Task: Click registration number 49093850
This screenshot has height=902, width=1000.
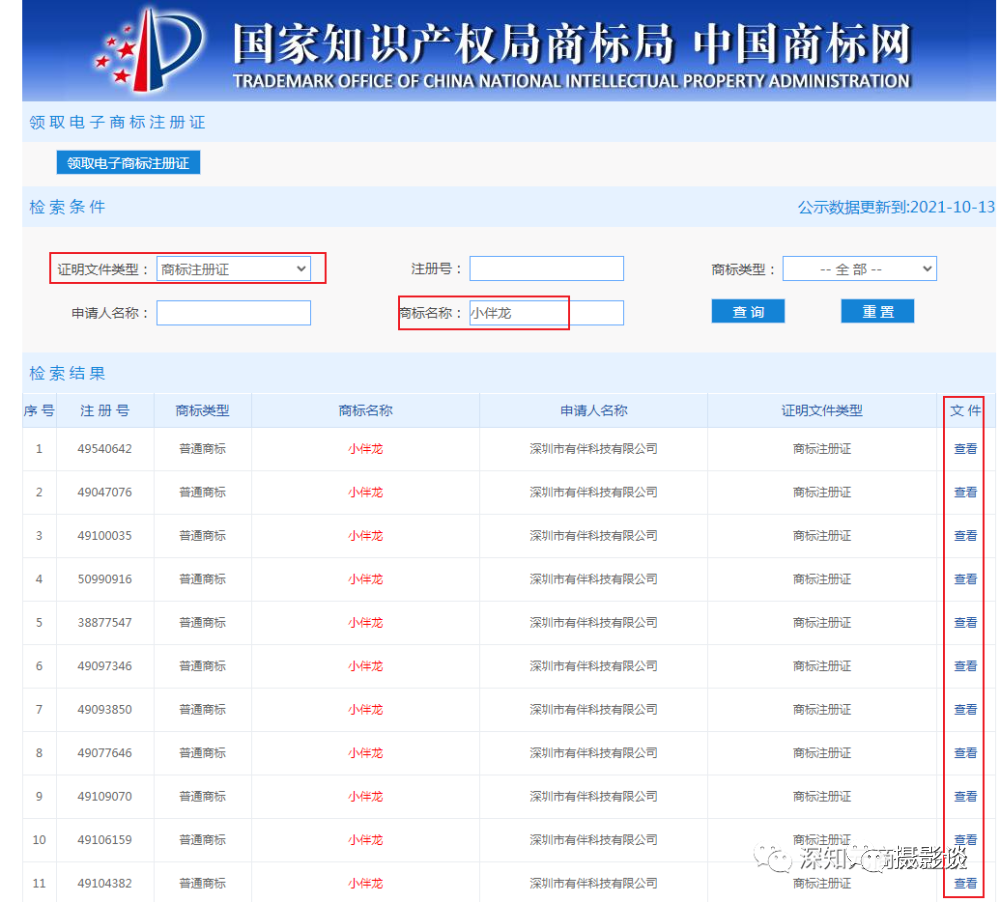Action: tap(105, 709)
